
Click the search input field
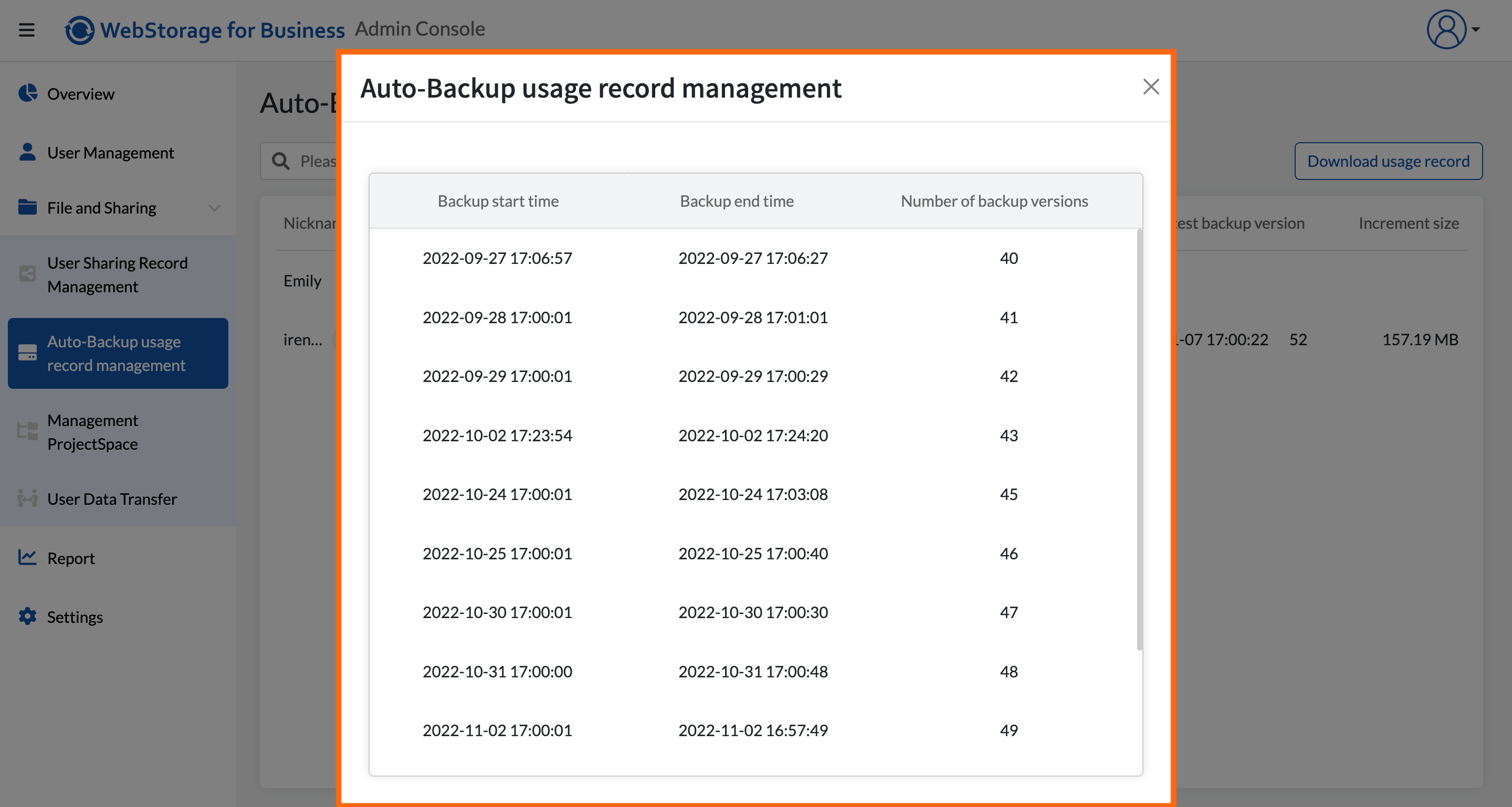[x=299, y=161]
